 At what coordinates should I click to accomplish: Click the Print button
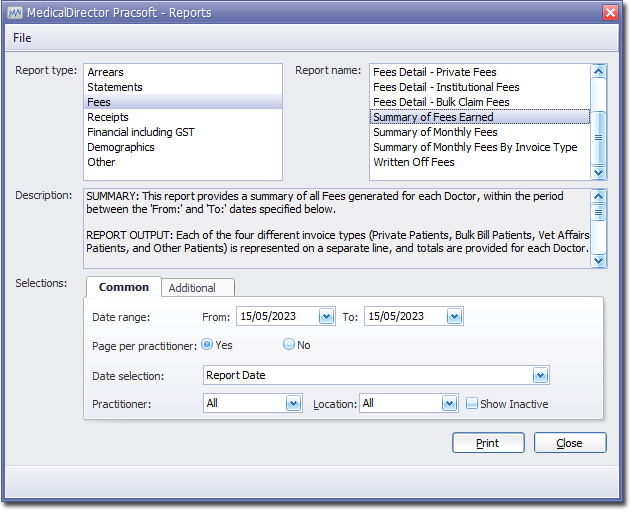tap(488, 443)
